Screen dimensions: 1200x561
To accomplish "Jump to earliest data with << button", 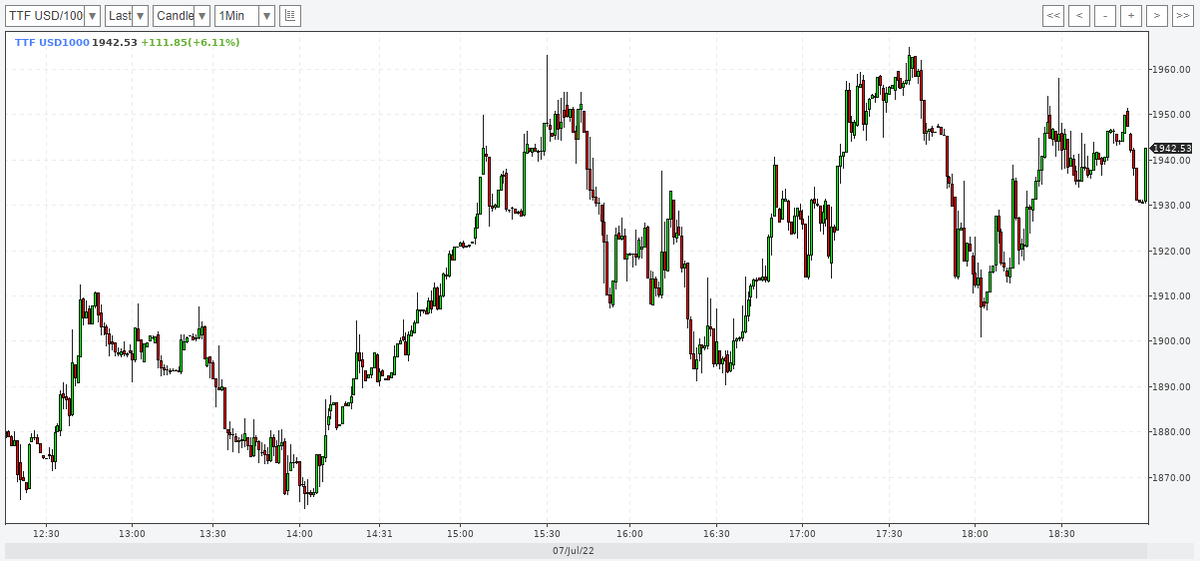I will [x=1053, y=16].
